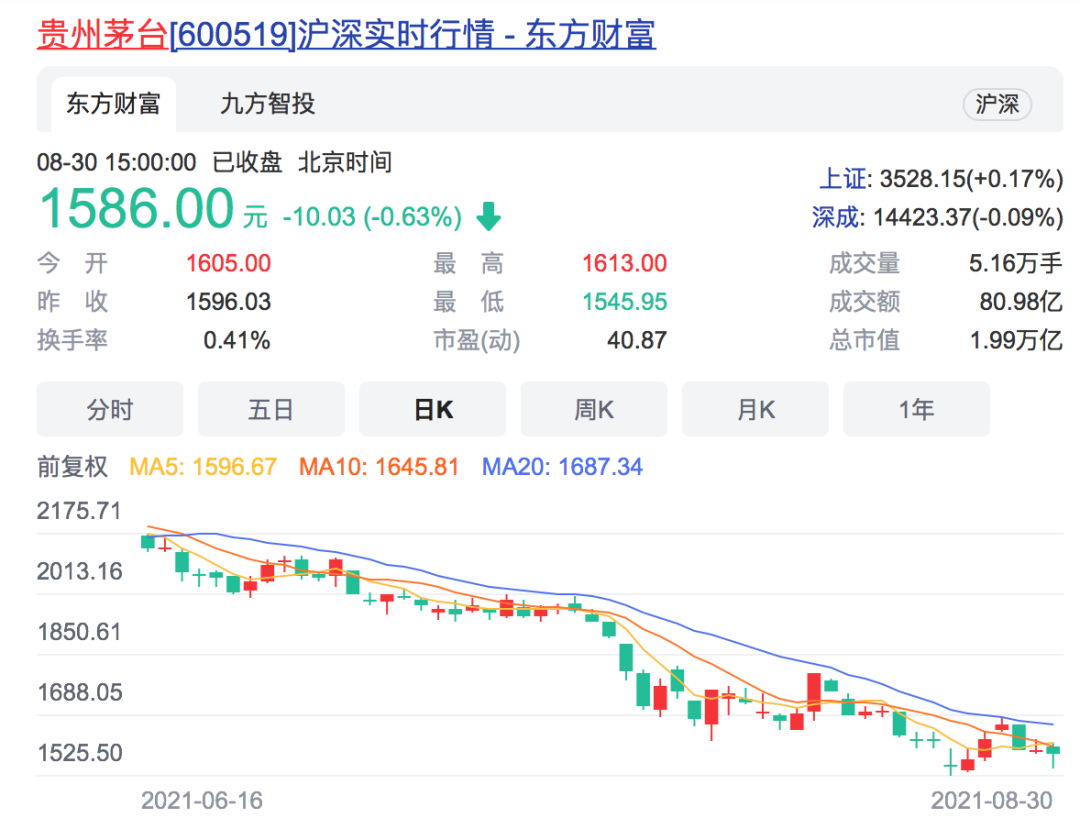Switch to the 东方财富 tab
The width and height of the screenshot is (1080, 829).
[112, 103]
